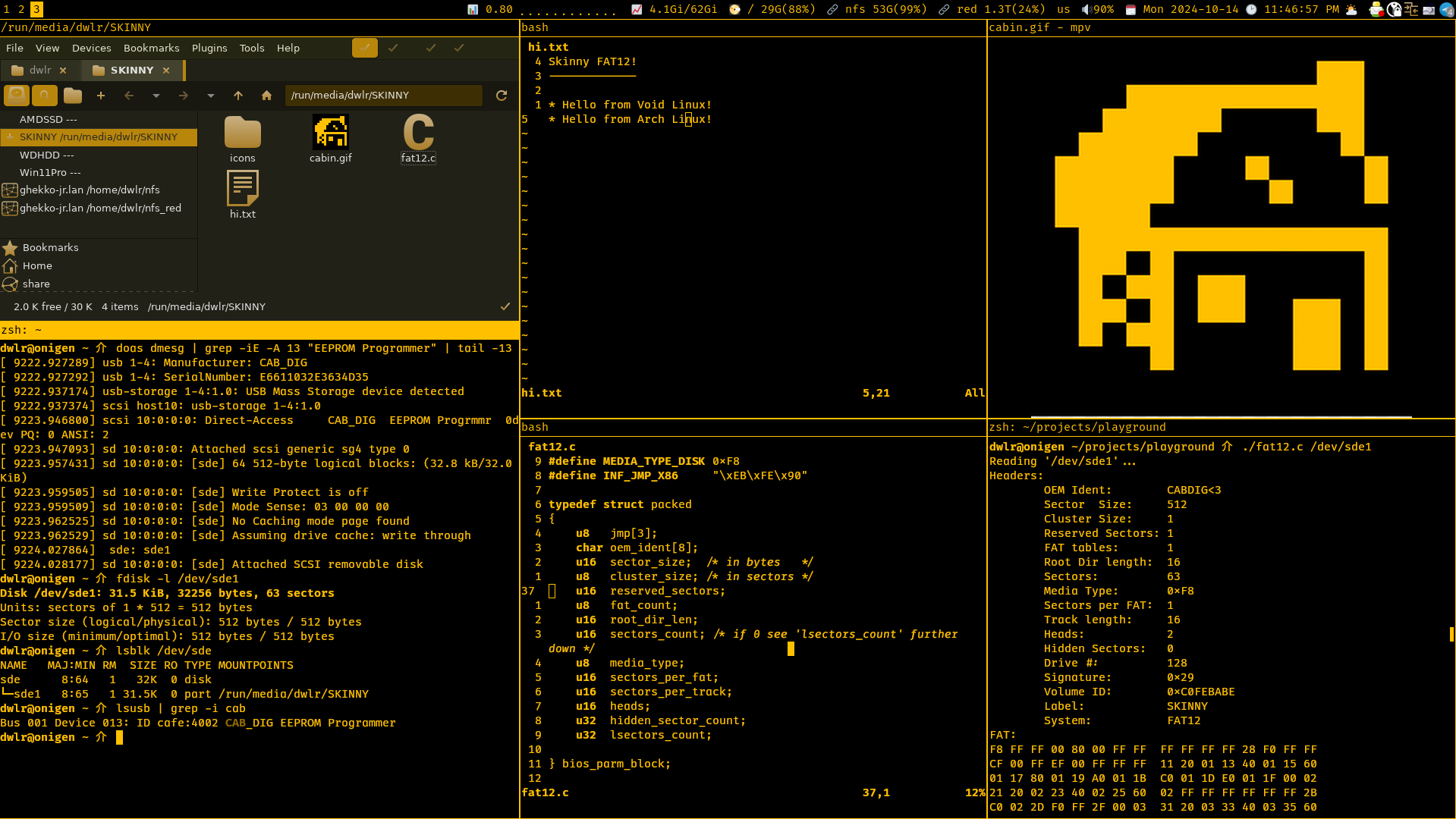The height and width of the screenshot is (819, 1456).
Task: Click 'reserved_sectors' line in fat12.c editor
Action: 650,591
